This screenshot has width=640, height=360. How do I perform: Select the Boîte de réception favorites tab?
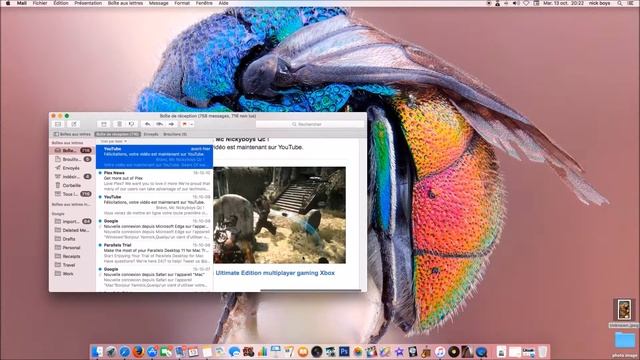tap(118, 134)
